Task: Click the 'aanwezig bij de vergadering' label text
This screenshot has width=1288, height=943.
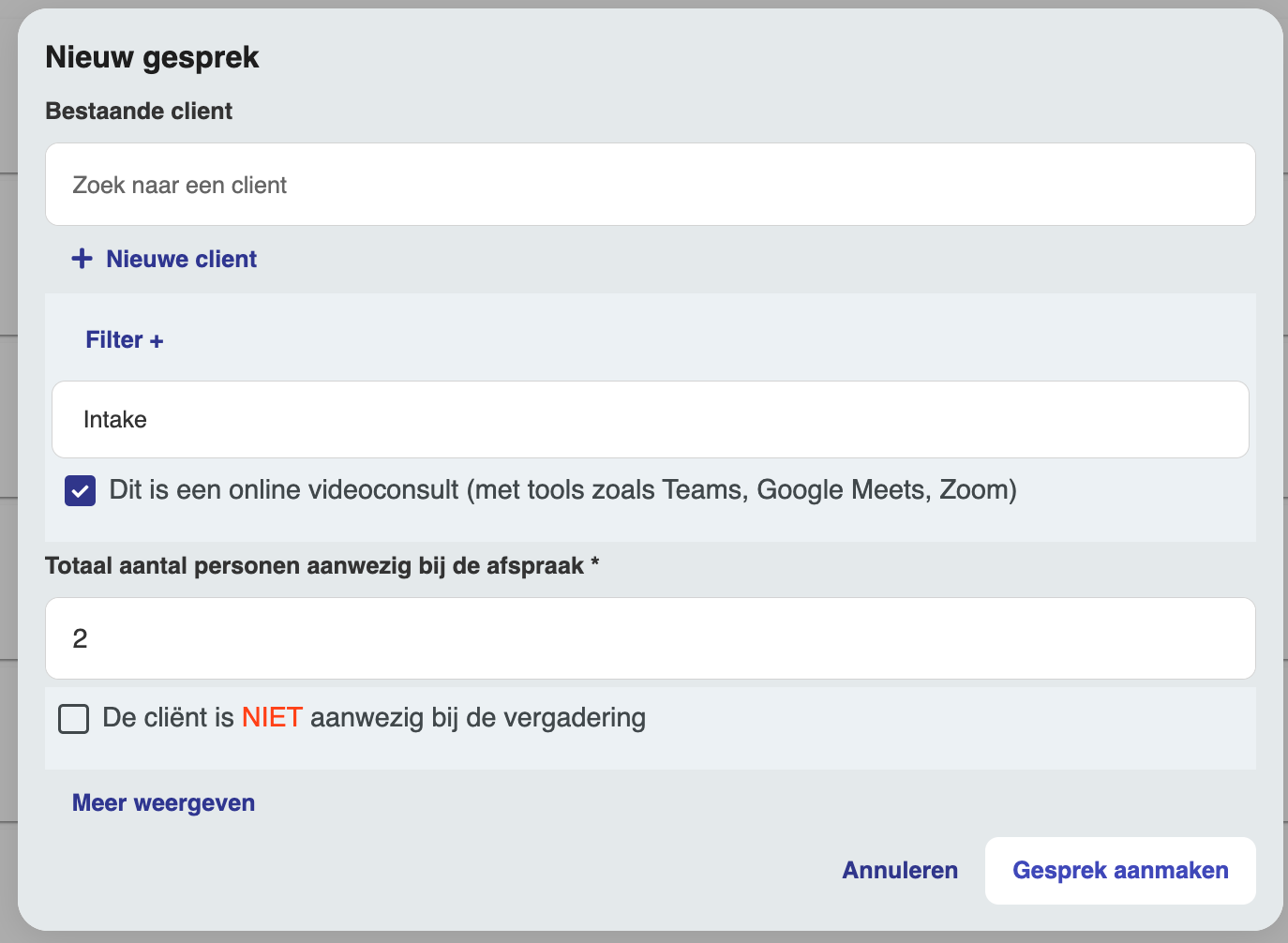Action: (478, 718)
